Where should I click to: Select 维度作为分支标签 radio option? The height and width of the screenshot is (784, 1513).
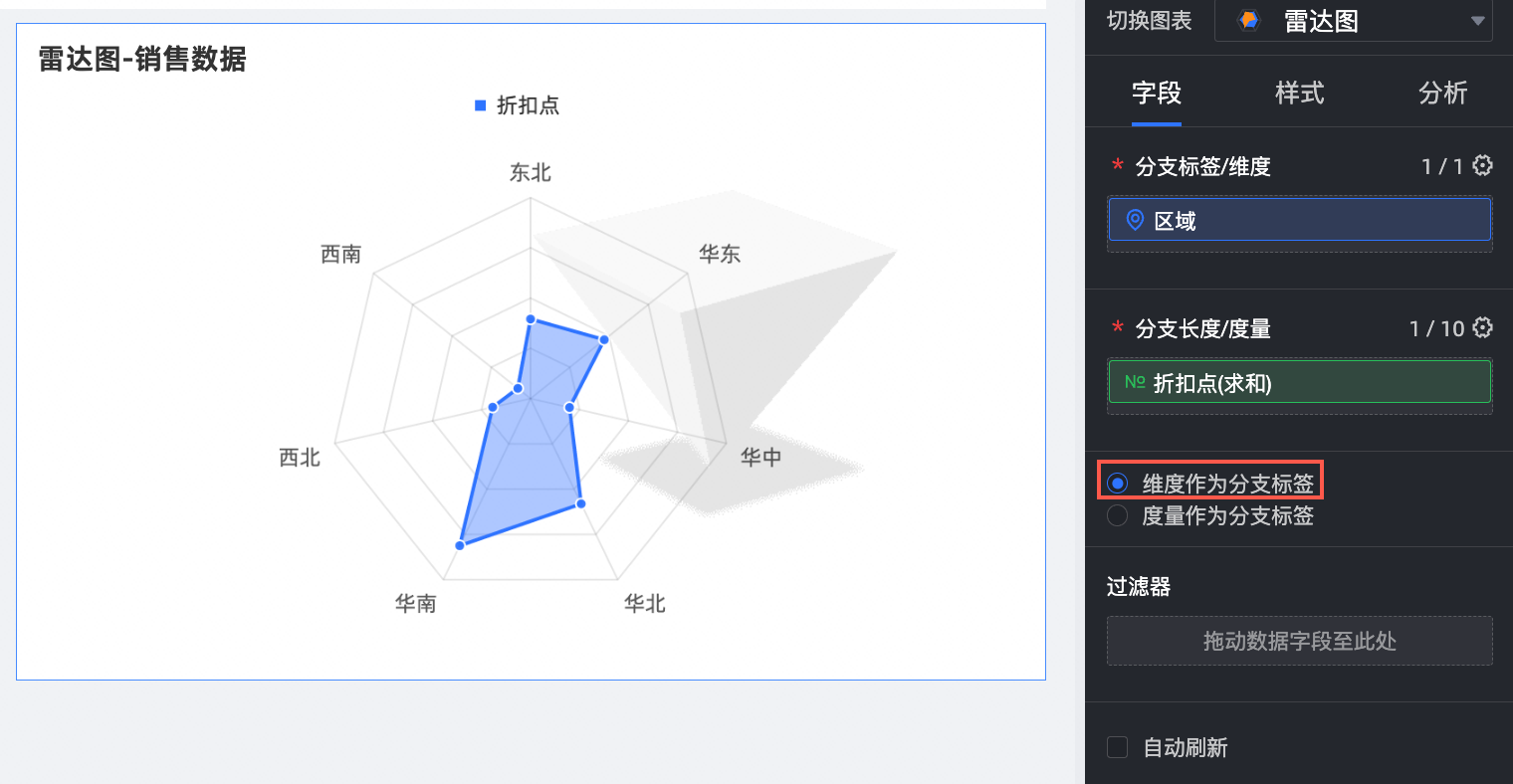(1118, 484)
